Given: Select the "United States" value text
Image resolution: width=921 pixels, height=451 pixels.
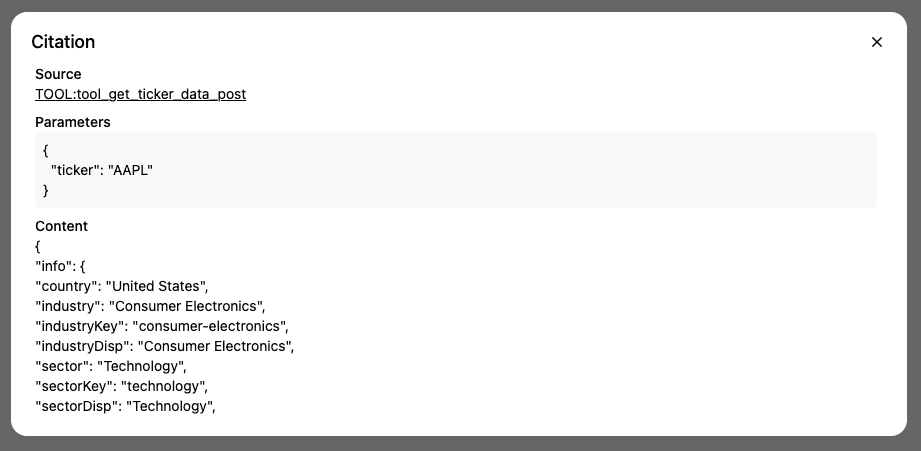Looking at the screenshot, I should pos(156,286).
